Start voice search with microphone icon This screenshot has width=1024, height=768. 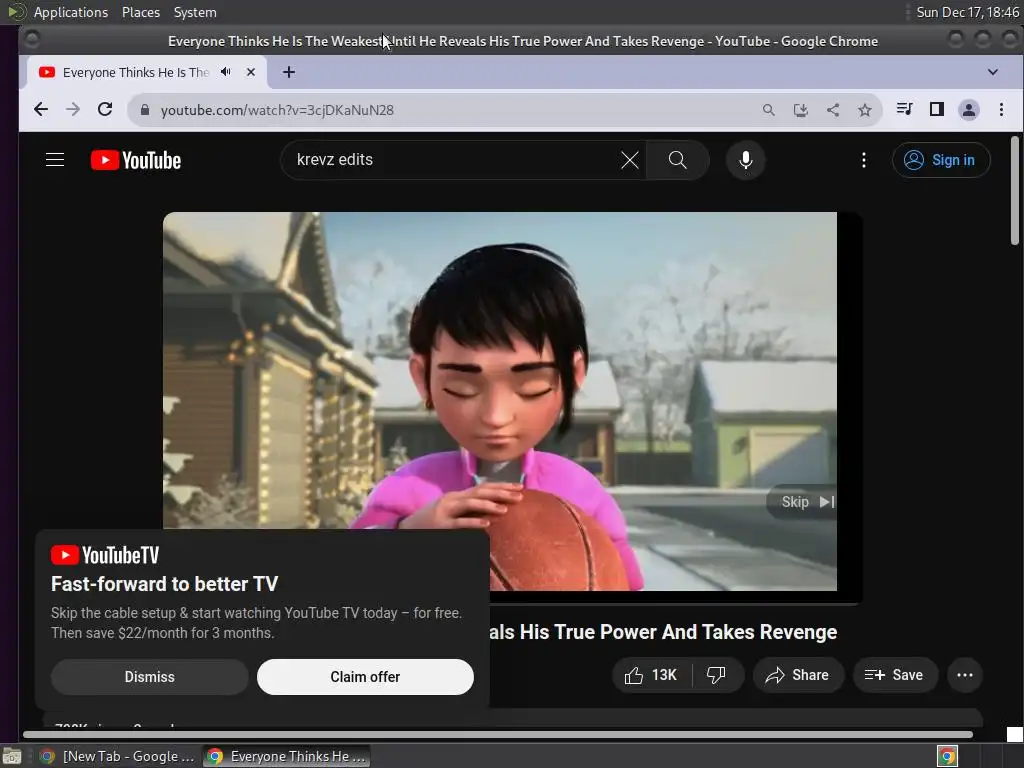pos(745,160)
